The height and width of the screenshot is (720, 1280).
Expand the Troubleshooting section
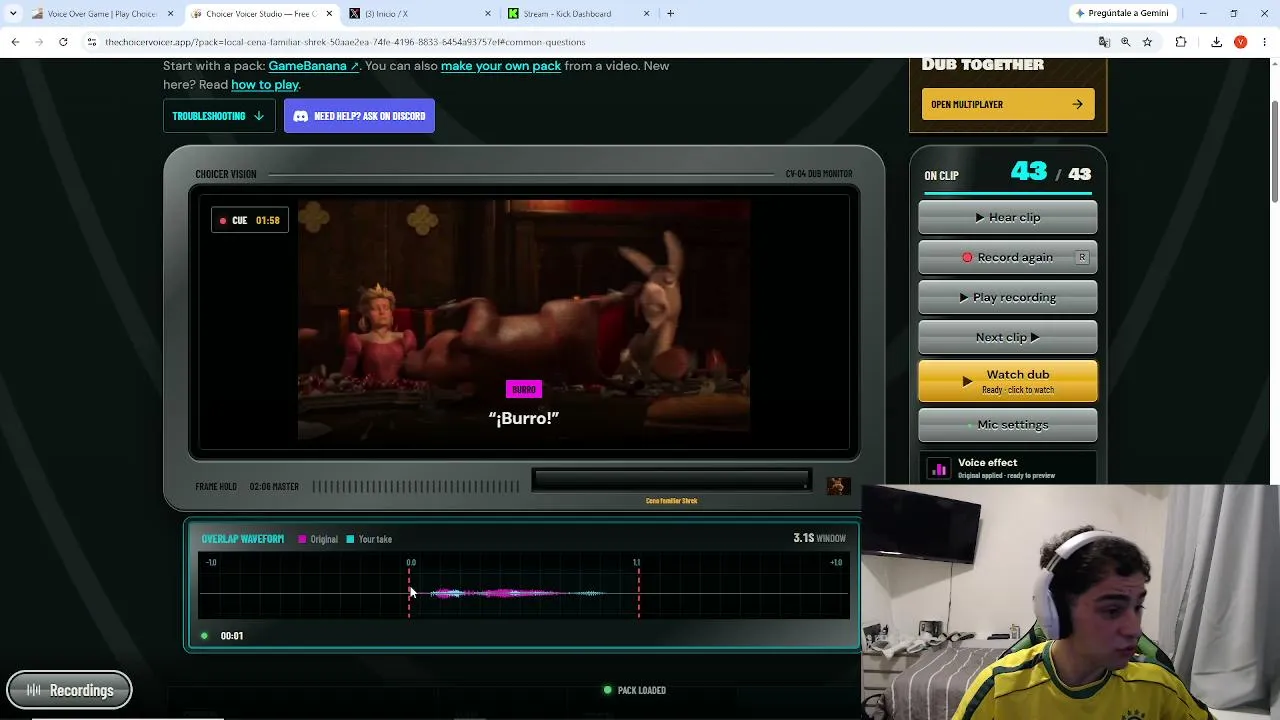(x=219, y=116)
